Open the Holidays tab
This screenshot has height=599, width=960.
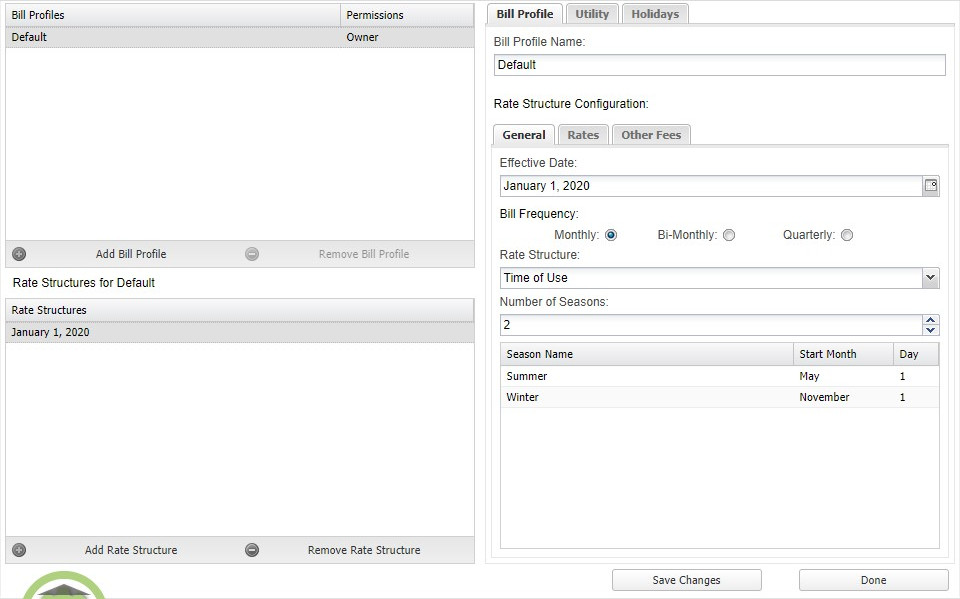pyautogui.click(x=655, y=13)
